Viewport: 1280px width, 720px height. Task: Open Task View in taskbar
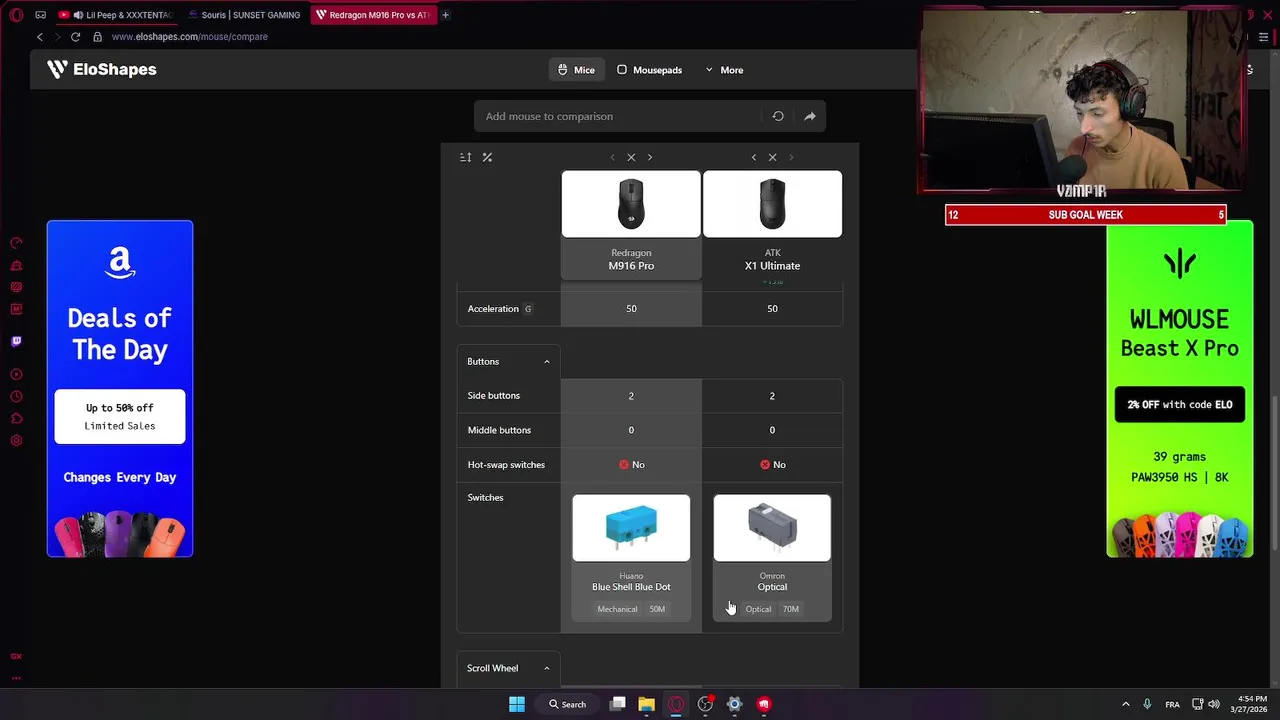click(618, 704)
